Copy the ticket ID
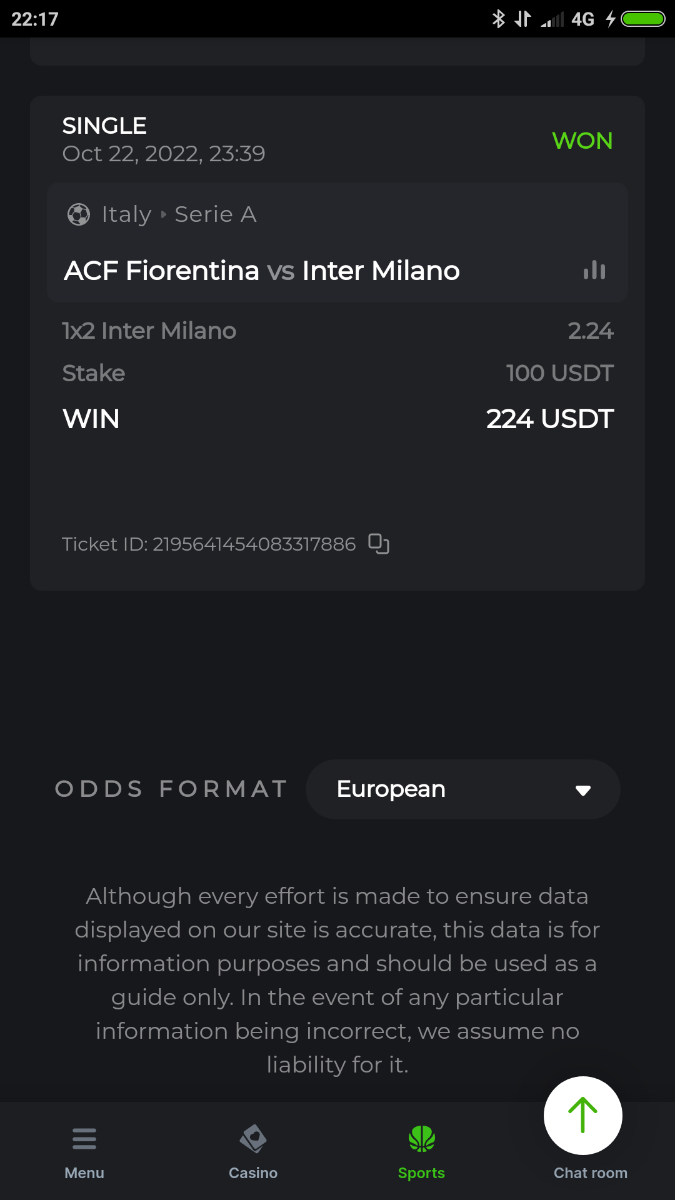This screenshot has width=675, height=1200. tap(378, 544)
